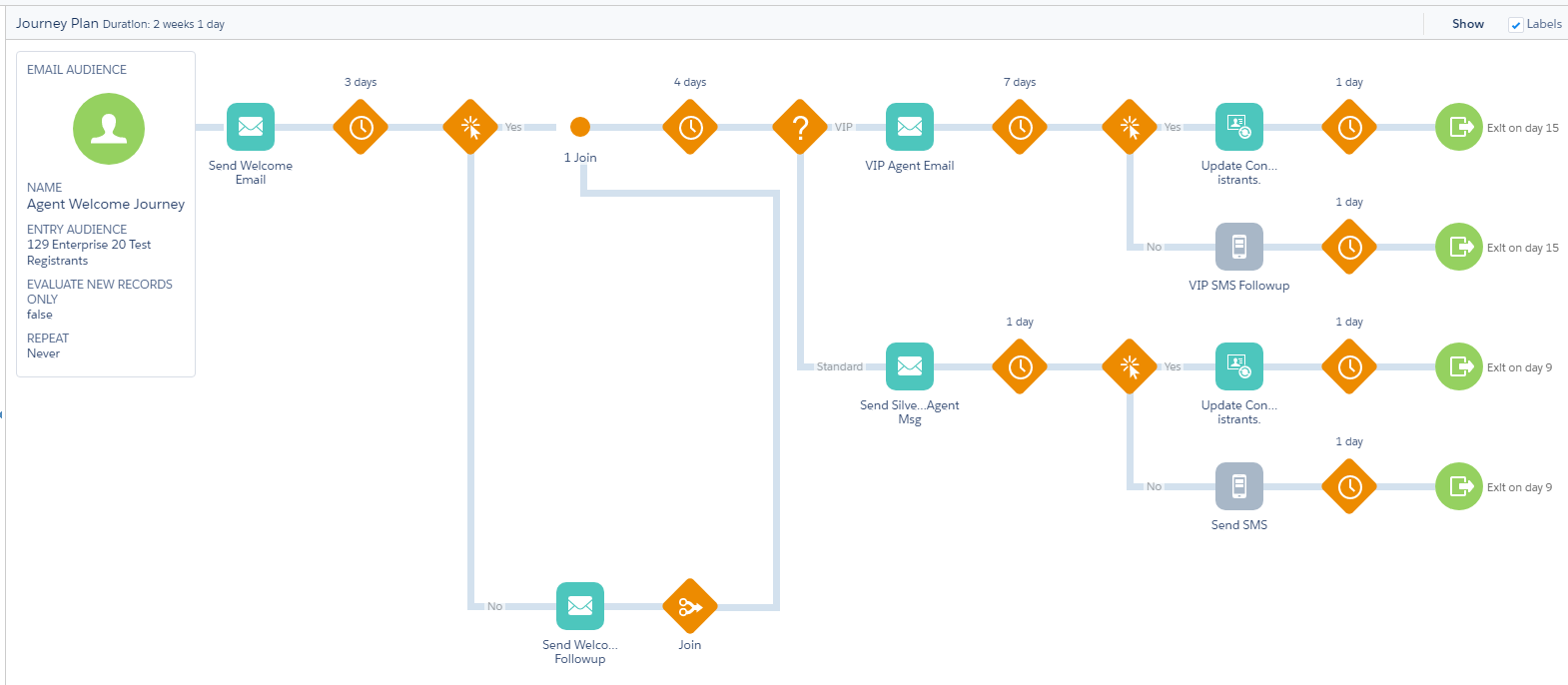Click the green Email Audience person icon
Screen dimensions: 1568x685
tap(109, 129)
